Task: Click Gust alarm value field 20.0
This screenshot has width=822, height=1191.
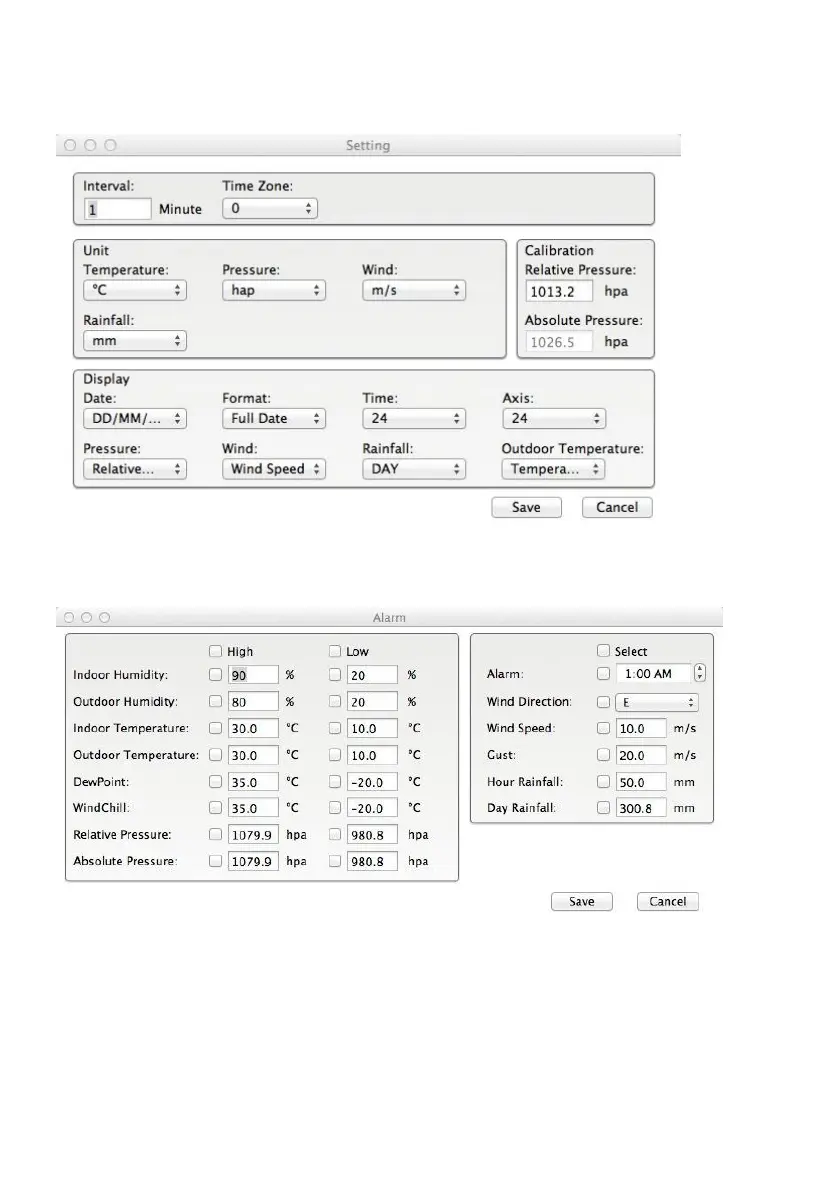Action: click(641, 756)
